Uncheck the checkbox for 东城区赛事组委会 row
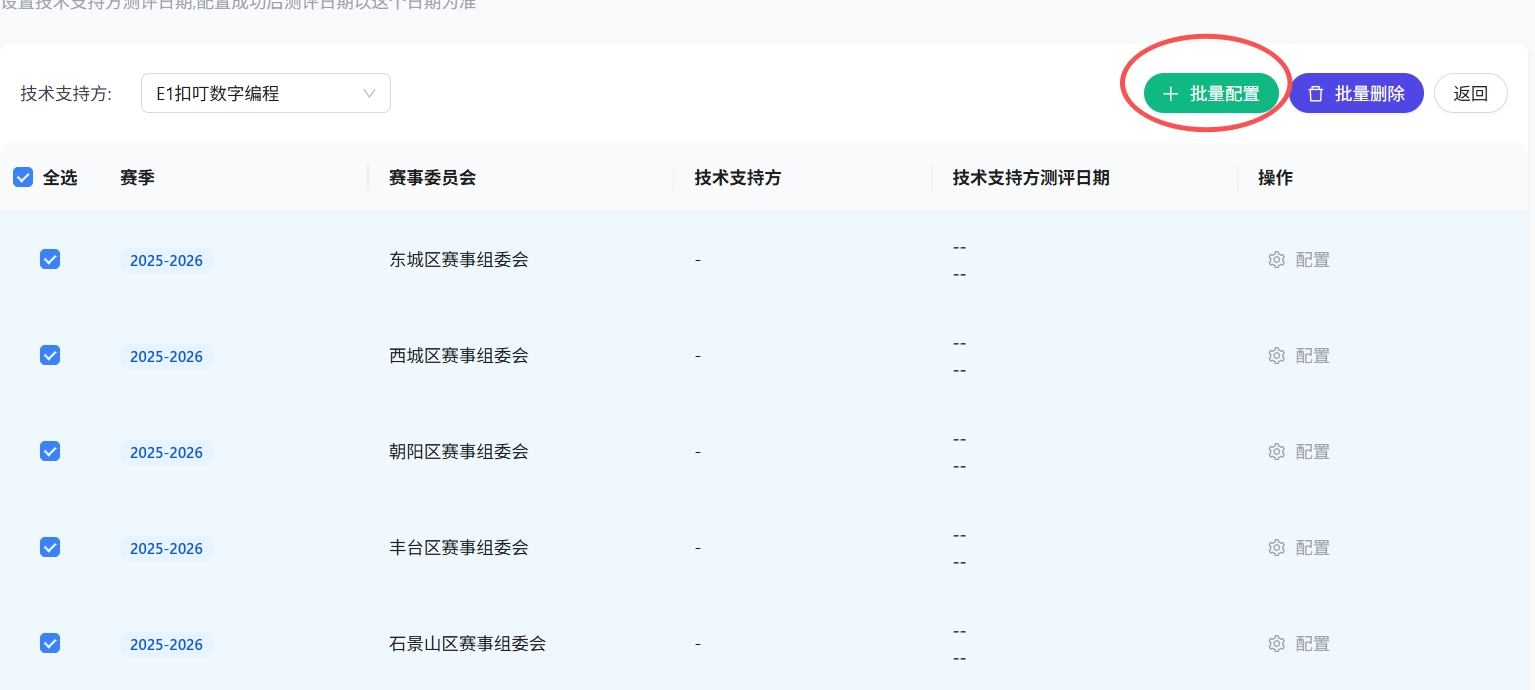This screenshot has width=1535, height=690. tap(50, 259)
